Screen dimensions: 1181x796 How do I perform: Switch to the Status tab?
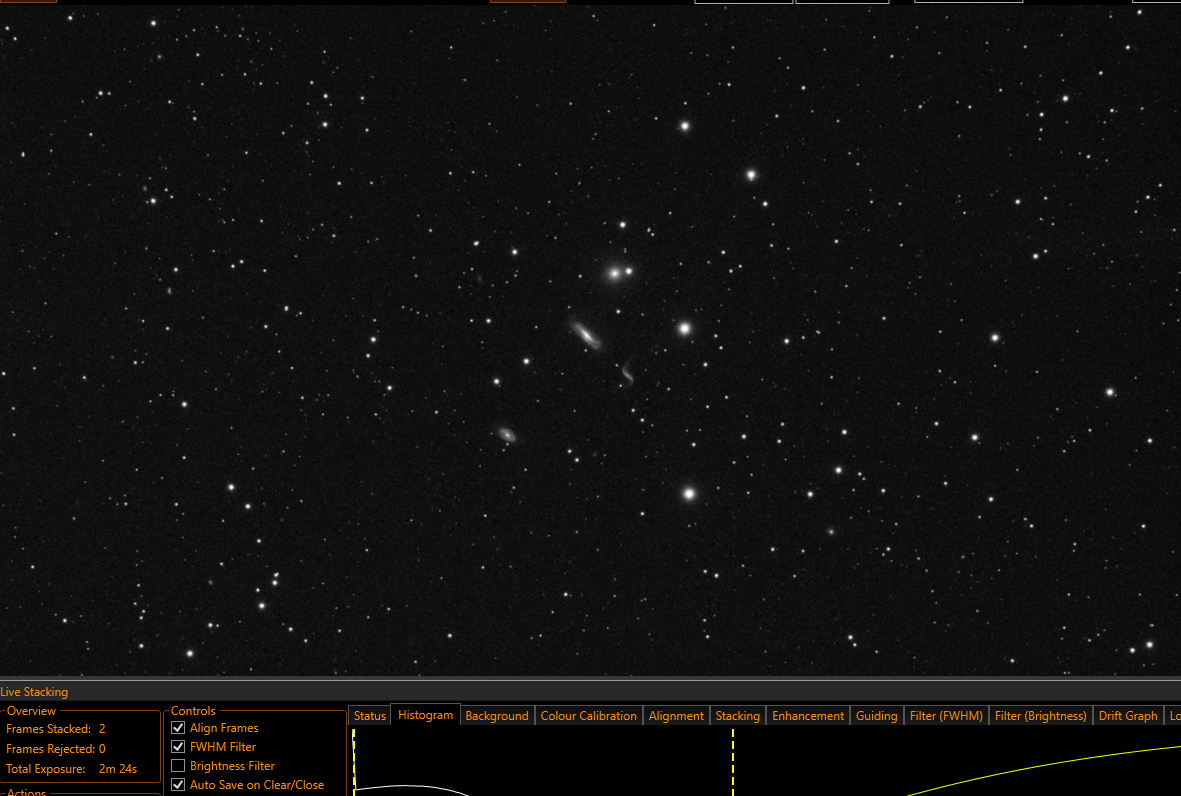pyautogui.click(x=370, y=715)
